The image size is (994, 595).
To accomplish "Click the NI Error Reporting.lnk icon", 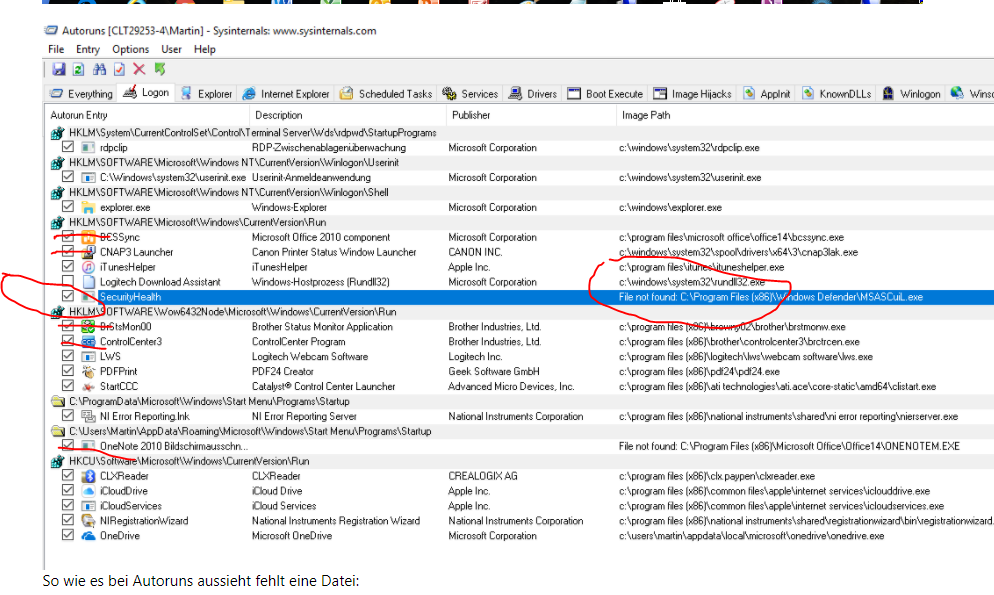I will 88,416.
